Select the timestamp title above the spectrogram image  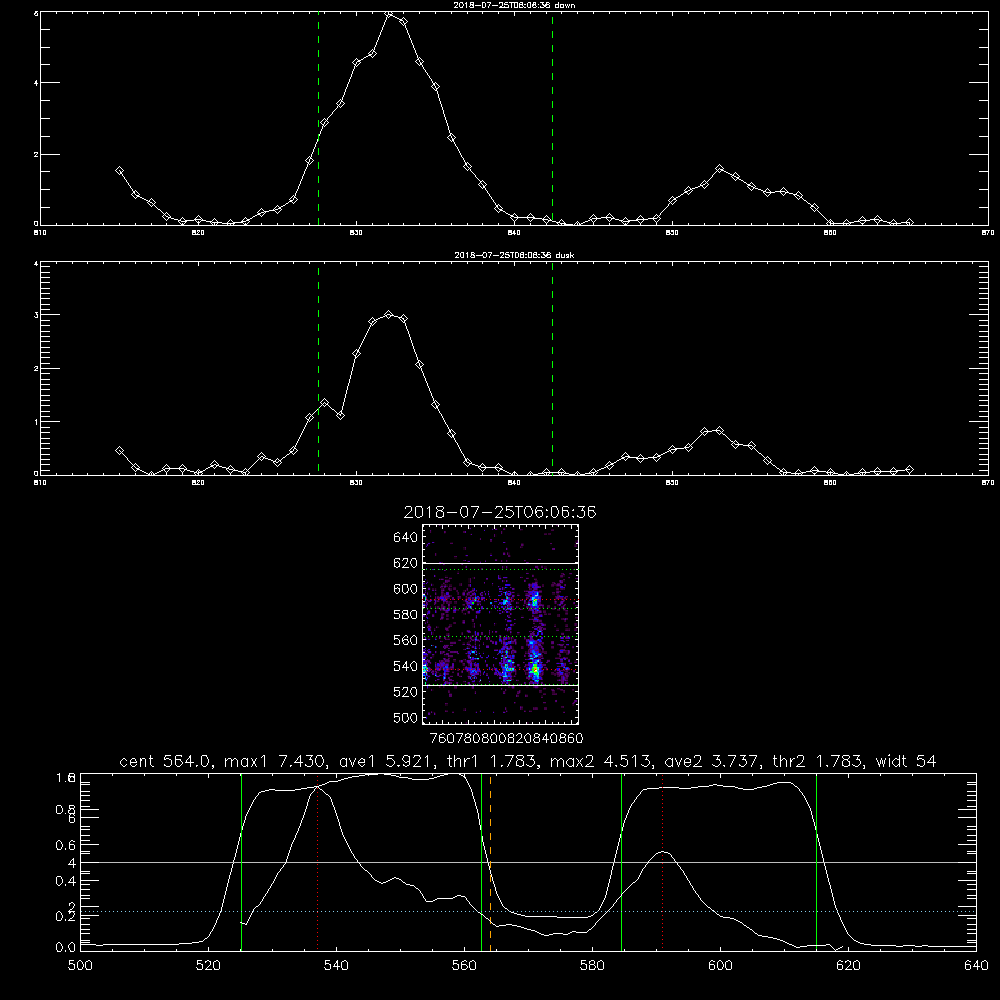(x=499, y=512)
